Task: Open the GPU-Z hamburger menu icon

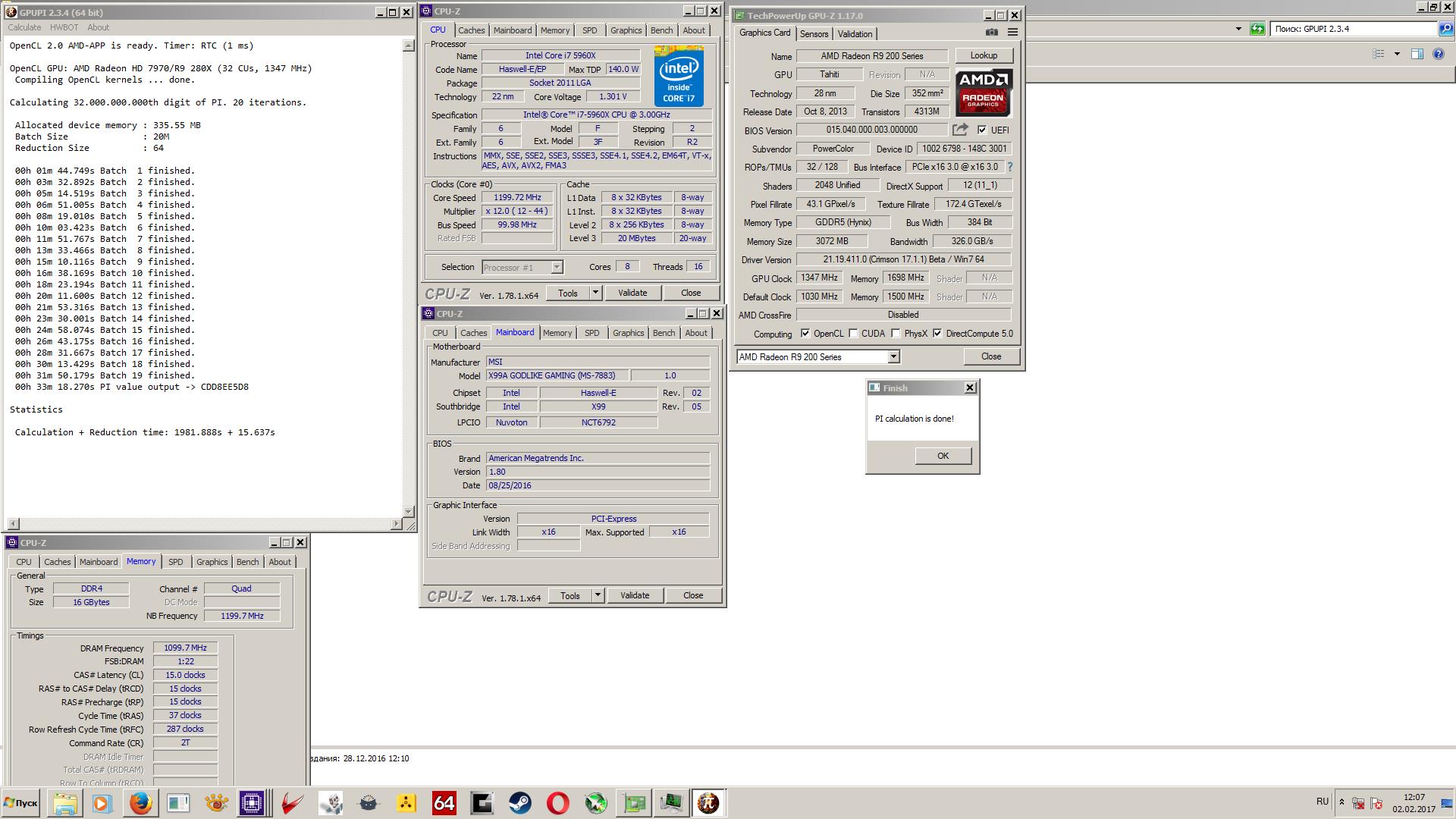Action: 1012,33
